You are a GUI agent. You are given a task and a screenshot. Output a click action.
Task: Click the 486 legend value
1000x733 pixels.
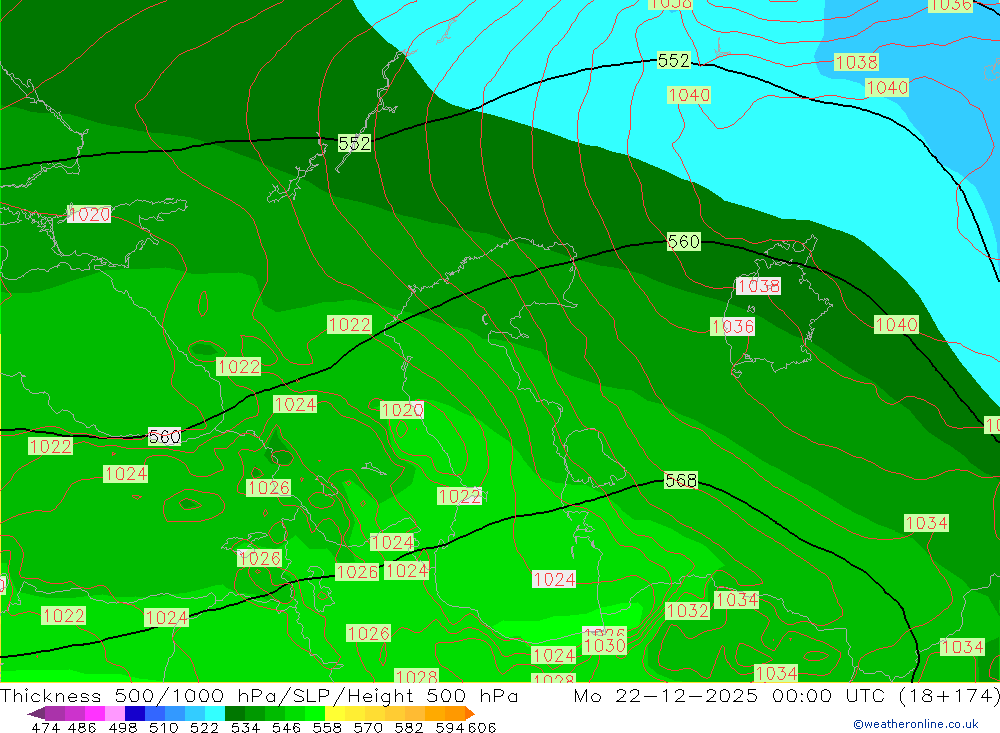[x=82, y=727]
